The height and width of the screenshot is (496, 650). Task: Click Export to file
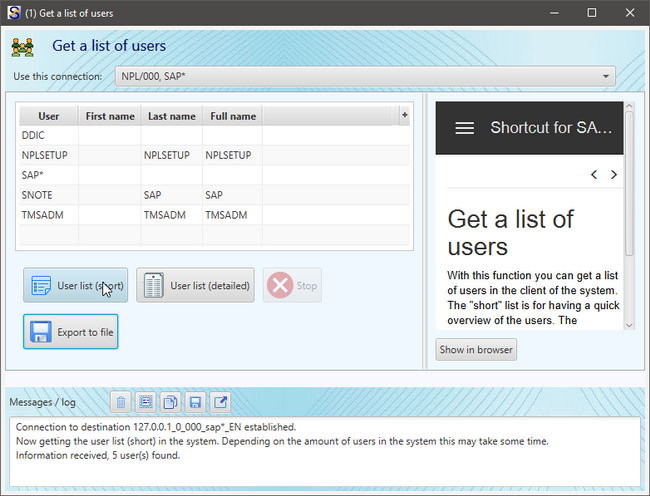point(71,332)
